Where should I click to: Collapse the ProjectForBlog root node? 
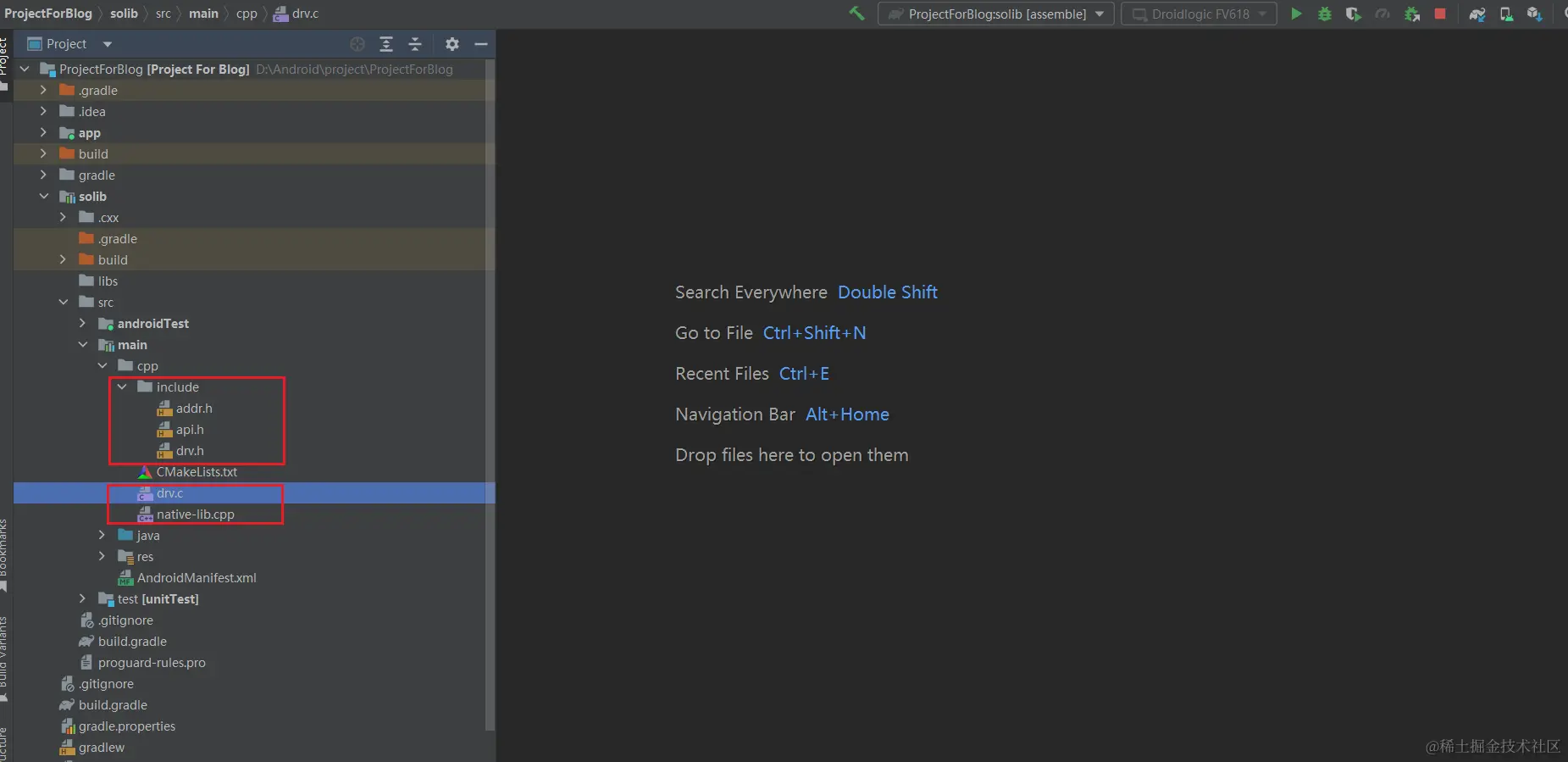pos(25,70)
